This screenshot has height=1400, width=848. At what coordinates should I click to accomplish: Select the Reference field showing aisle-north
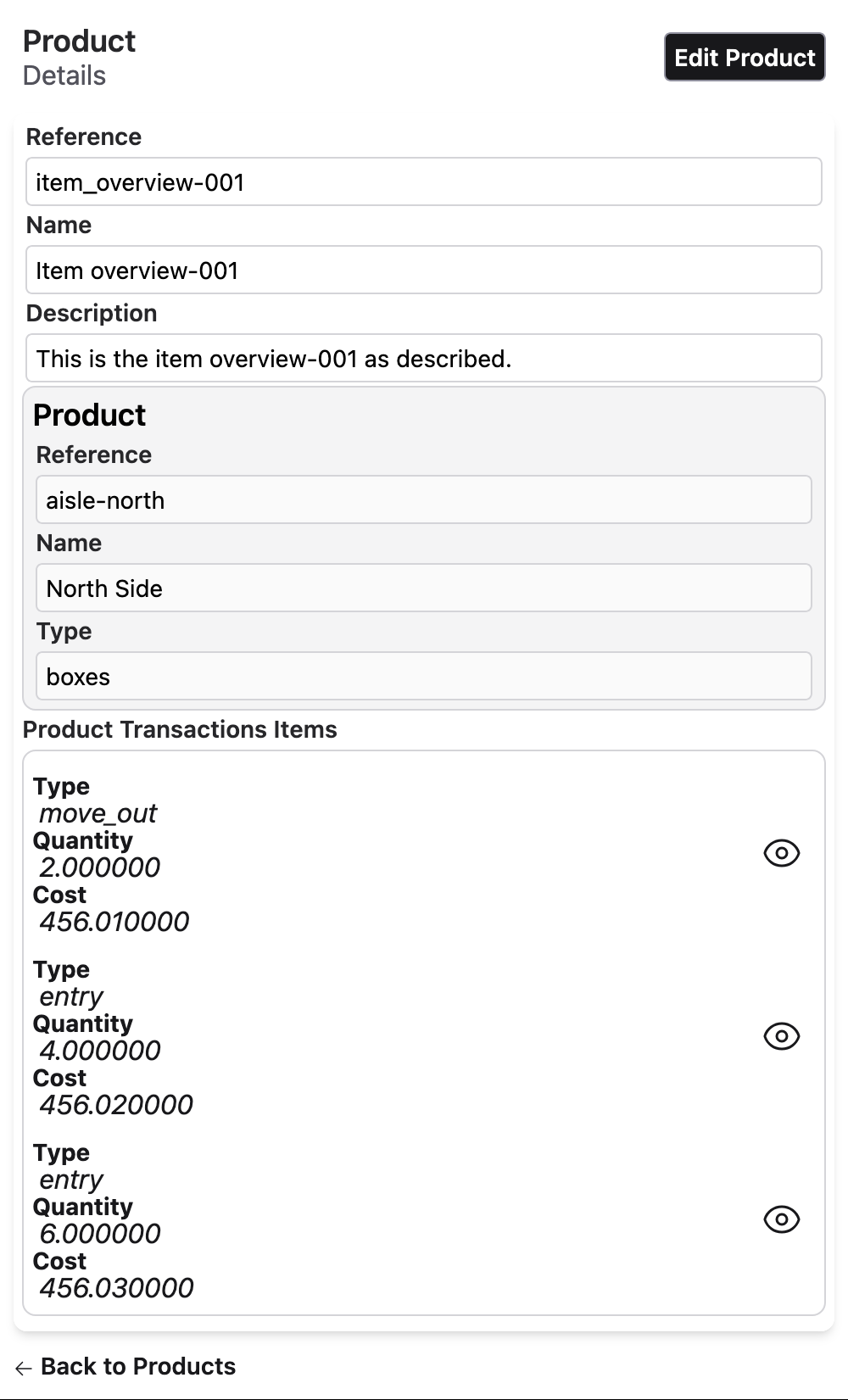[424, 499]
